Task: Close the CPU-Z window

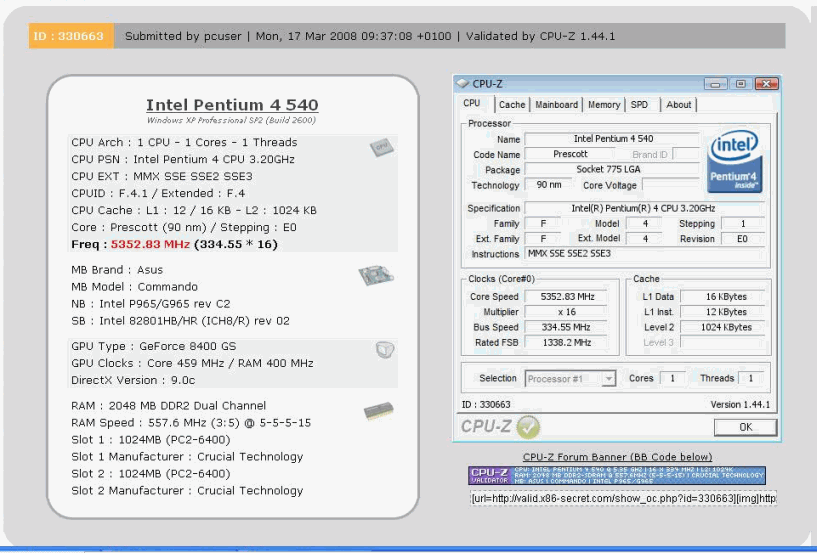Action: 766,84
